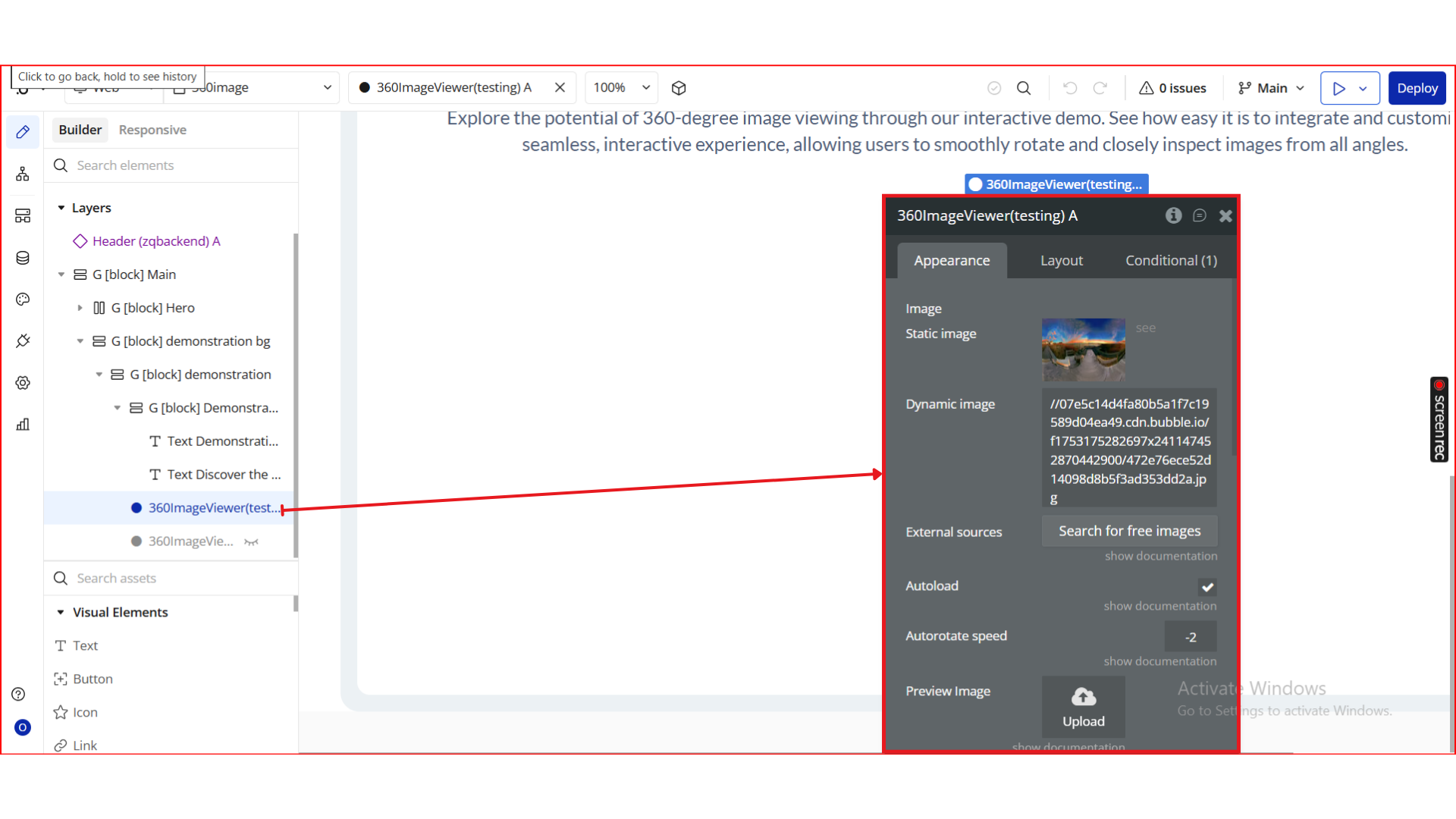This screenshot has width=1456, height=819.
Task: Click the info icon in property editor
Action: pyautogui.click(x=1173, y=215)
